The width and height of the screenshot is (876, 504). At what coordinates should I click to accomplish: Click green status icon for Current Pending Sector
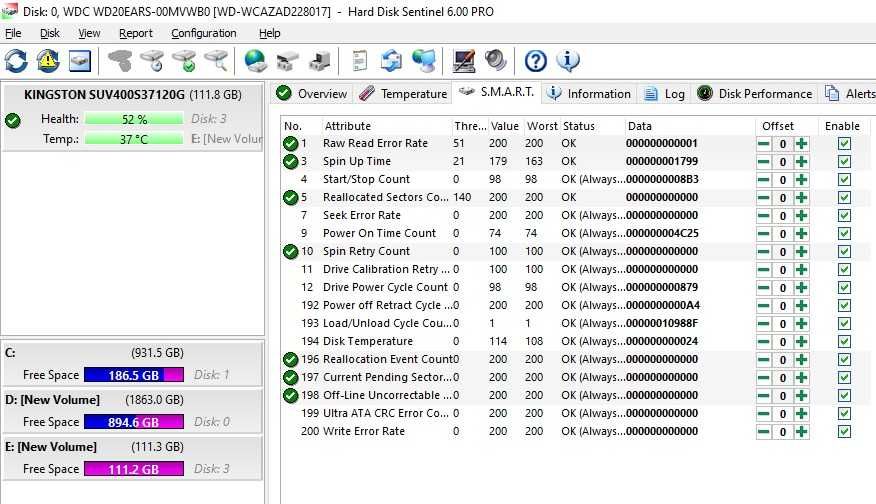291,377
